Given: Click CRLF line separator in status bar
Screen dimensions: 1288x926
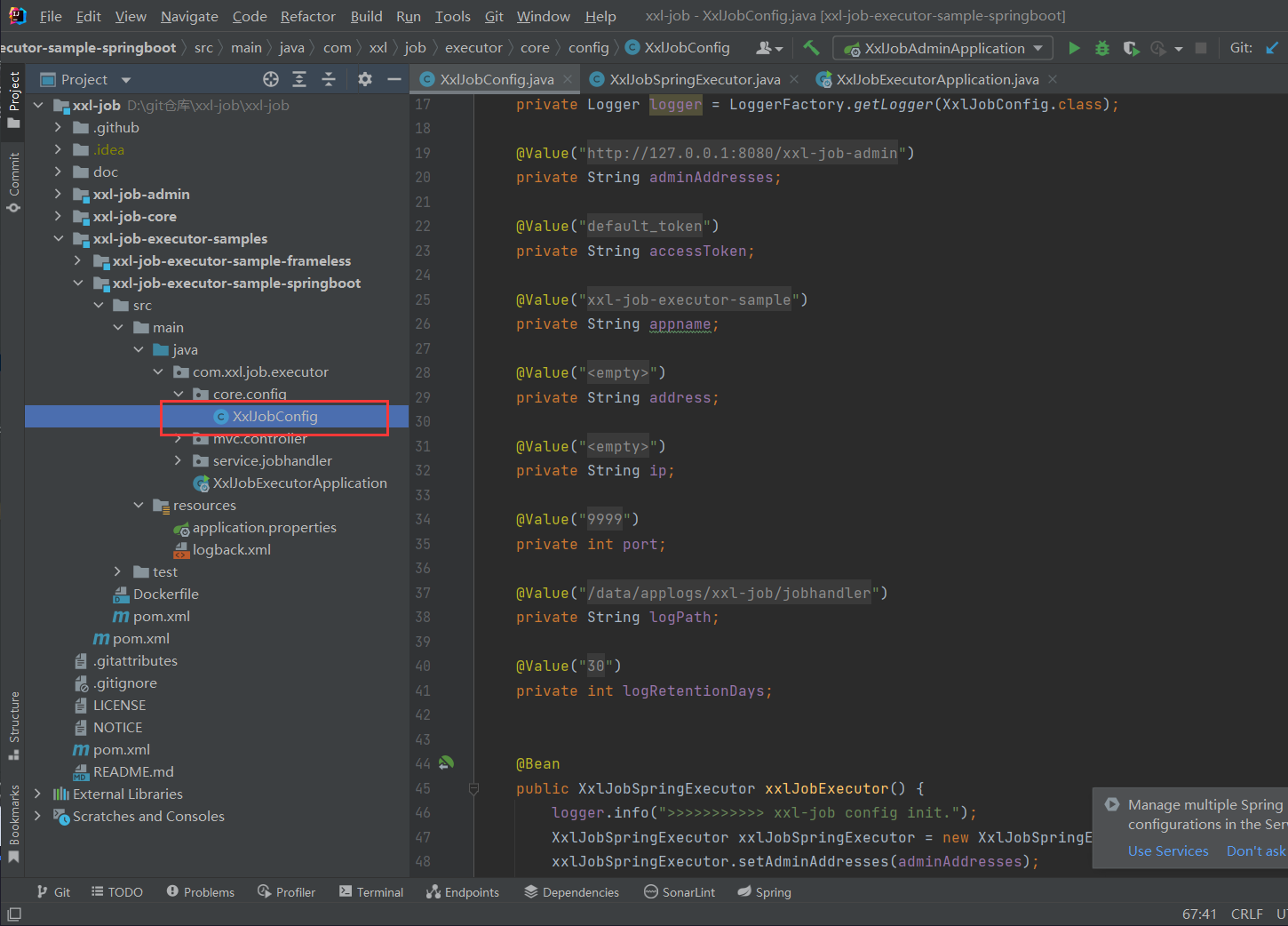Looking at the screenshot, I should coord(1246,914).
